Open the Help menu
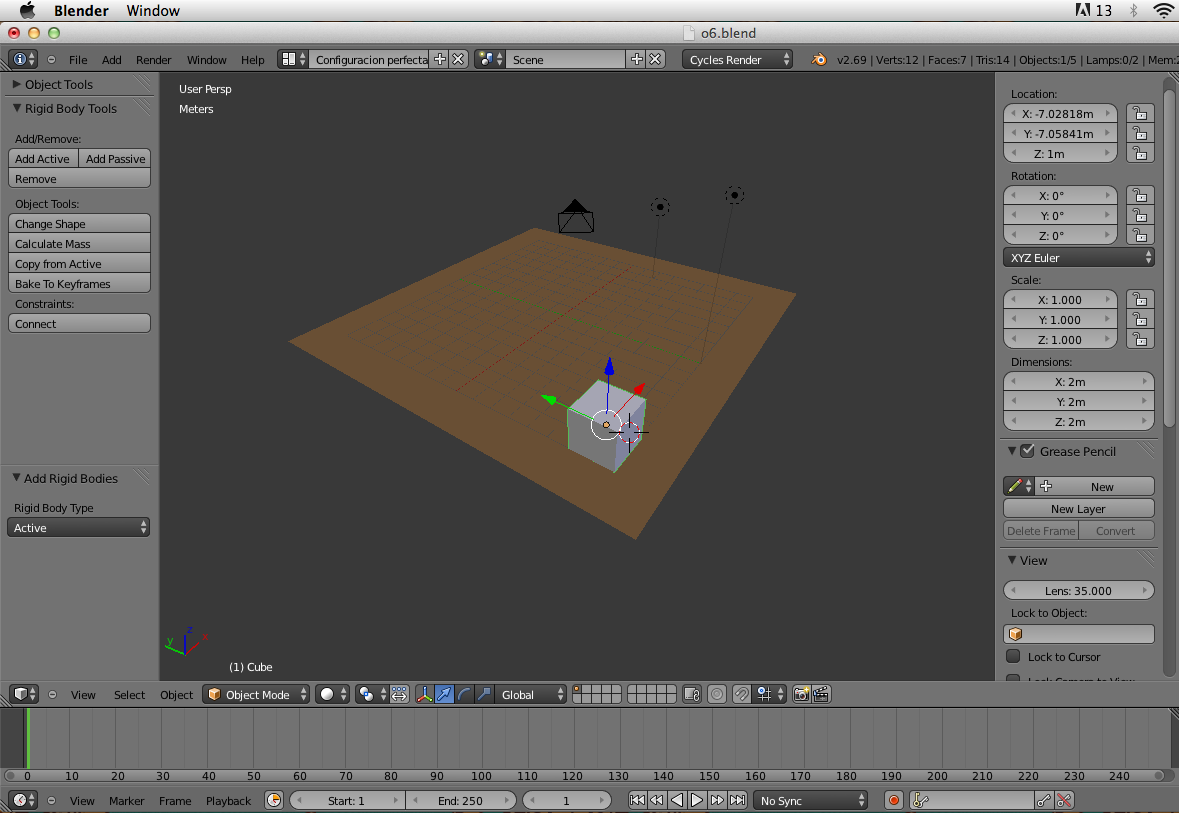 [x=253, y=59]
